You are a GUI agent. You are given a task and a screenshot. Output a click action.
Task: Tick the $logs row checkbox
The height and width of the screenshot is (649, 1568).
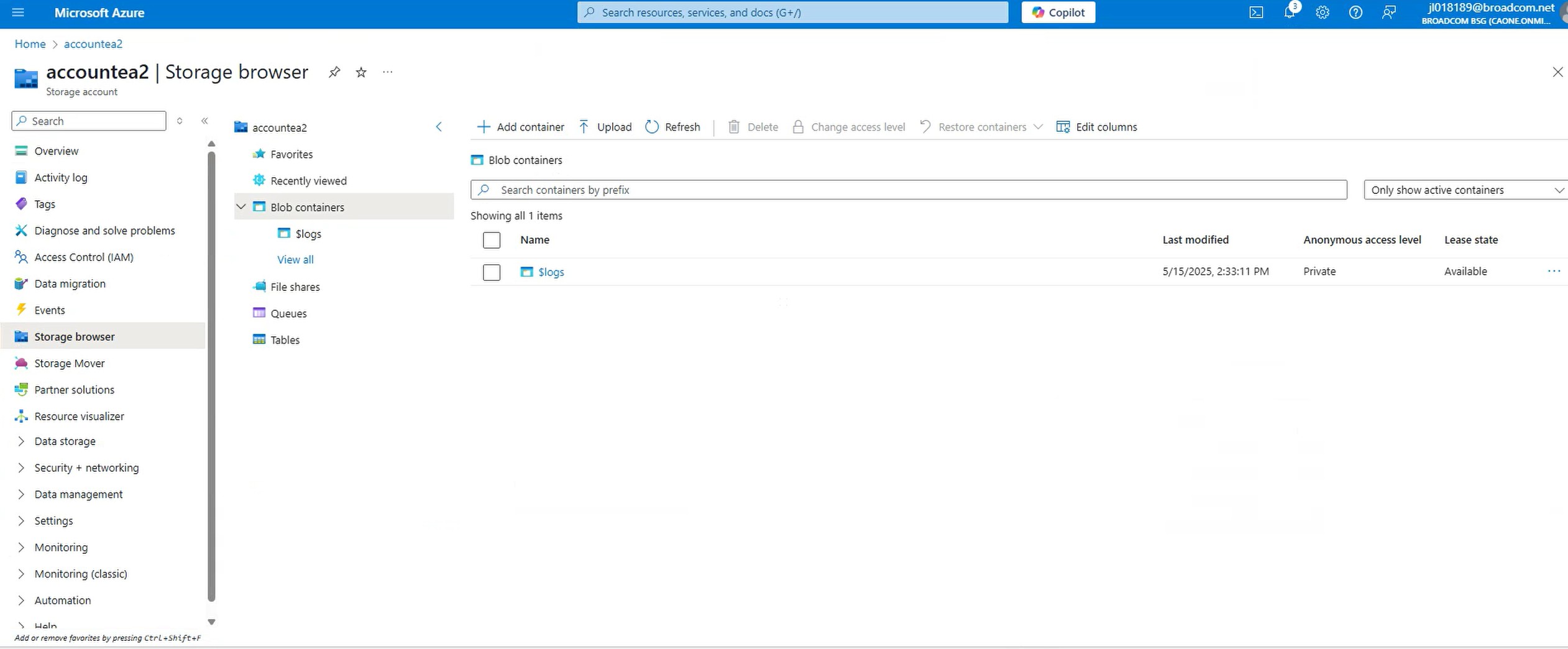pos(492,272)
